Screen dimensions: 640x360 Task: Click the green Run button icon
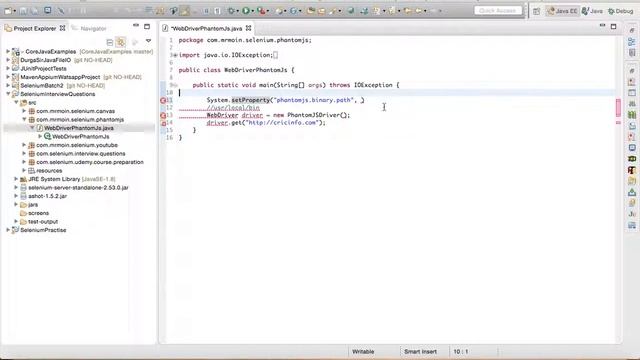(x=246, y=11)
